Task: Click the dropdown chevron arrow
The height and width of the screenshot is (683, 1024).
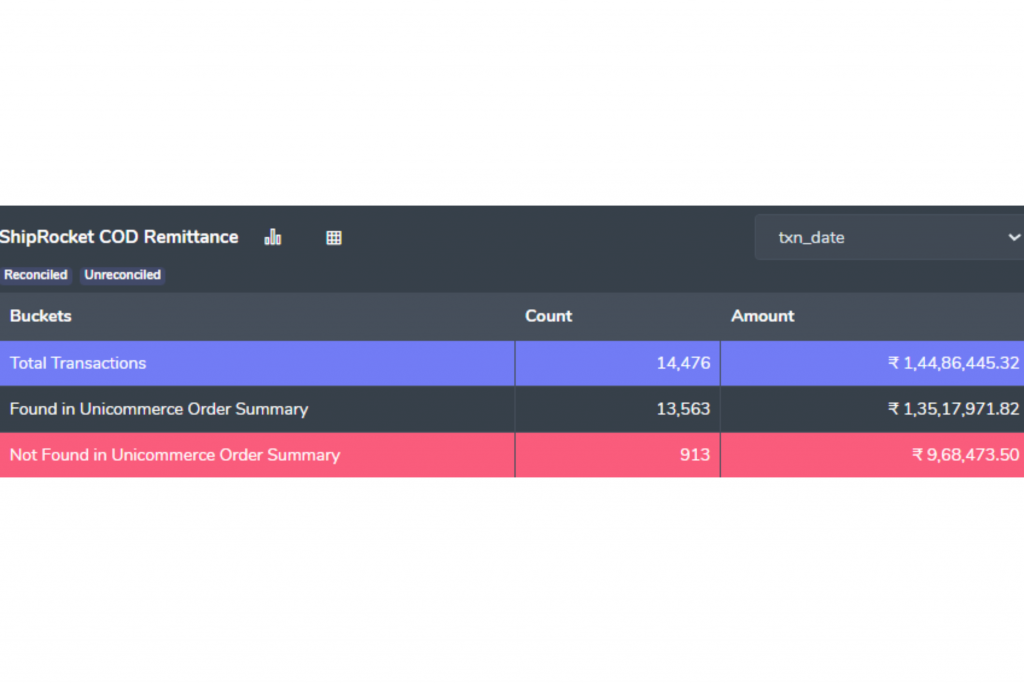Action: [x=1014, y=237]
